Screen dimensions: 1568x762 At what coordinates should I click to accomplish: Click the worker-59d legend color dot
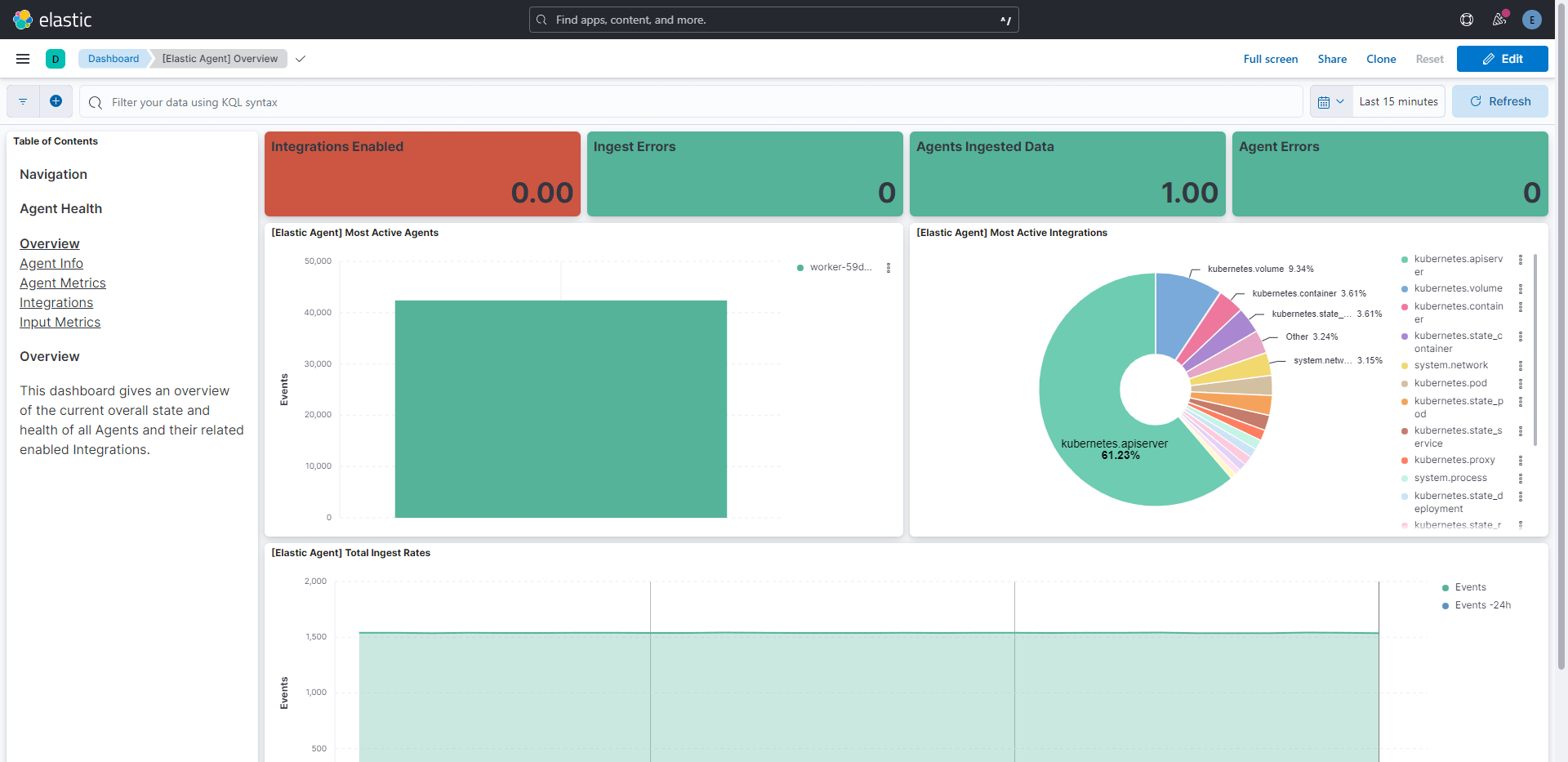(x=800, y=268)
